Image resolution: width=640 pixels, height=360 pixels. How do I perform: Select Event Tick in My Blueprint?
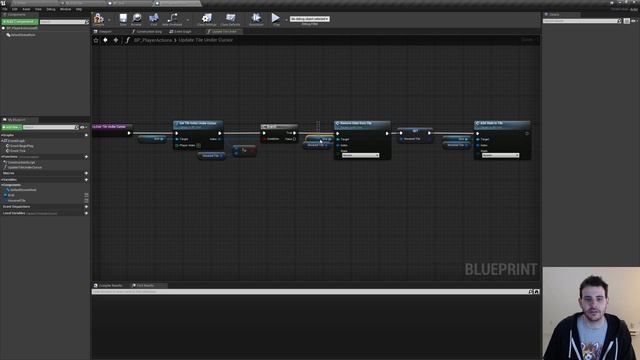point(17,151)
